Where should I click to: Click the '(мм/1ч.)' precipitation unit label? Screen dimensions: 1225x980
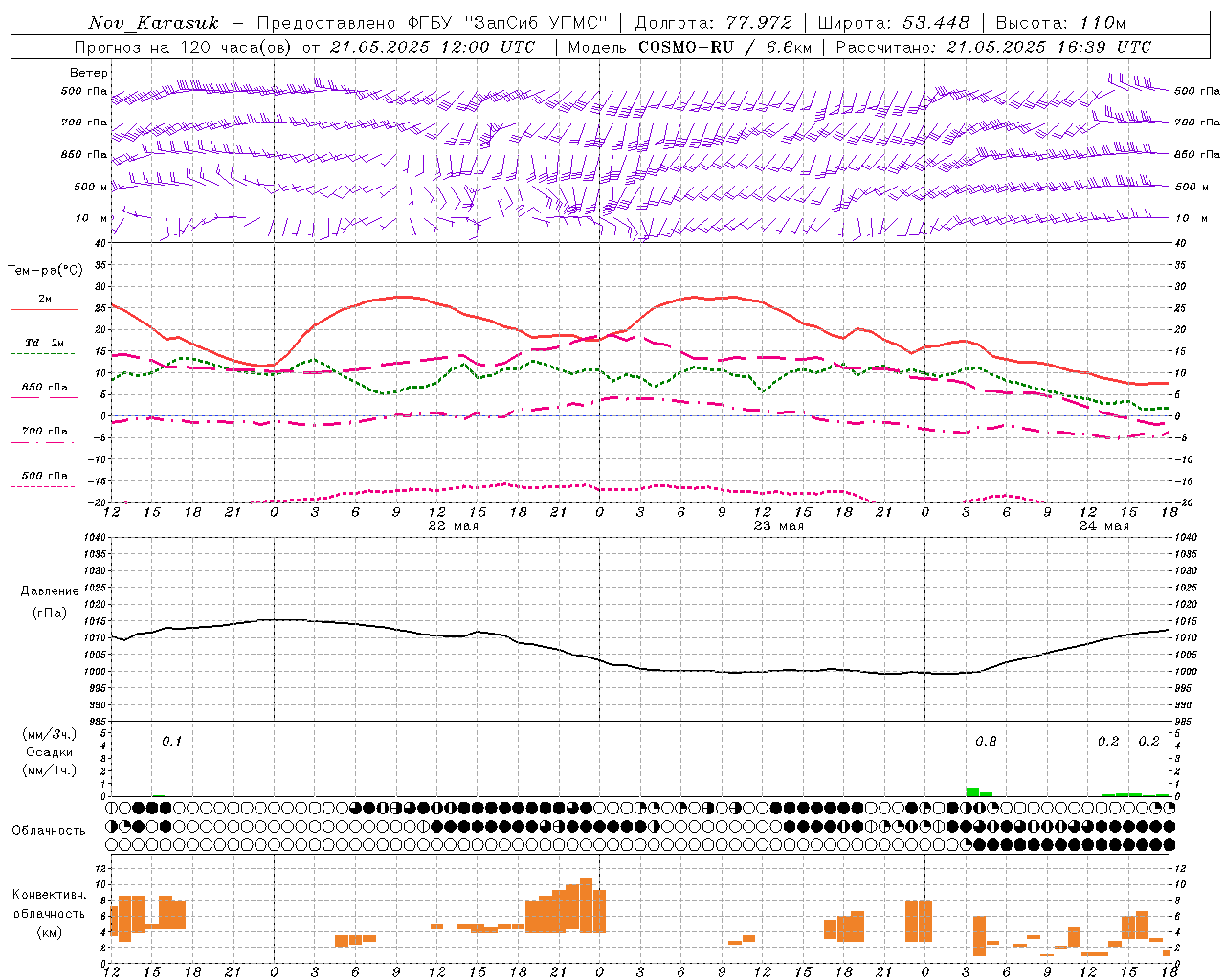(x=49, y=770)
